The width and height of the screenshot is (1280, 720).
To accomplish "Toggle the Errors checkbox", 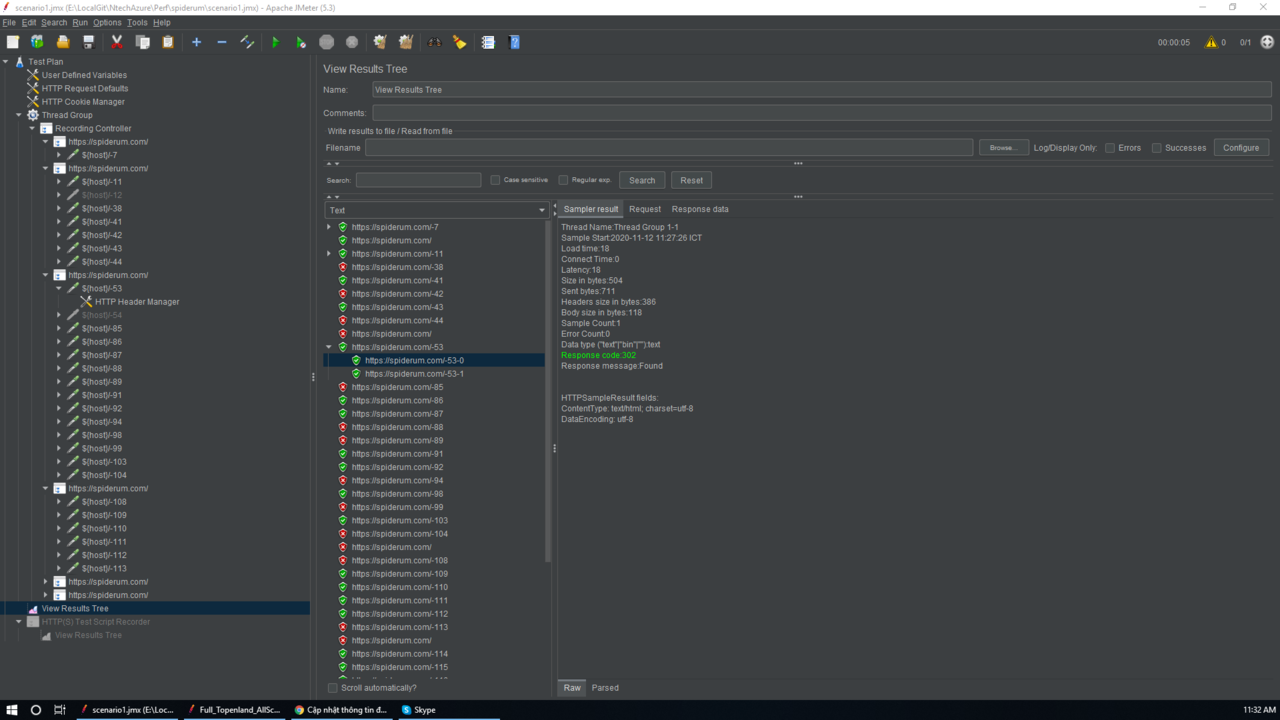I will (x=1110, y=148).
